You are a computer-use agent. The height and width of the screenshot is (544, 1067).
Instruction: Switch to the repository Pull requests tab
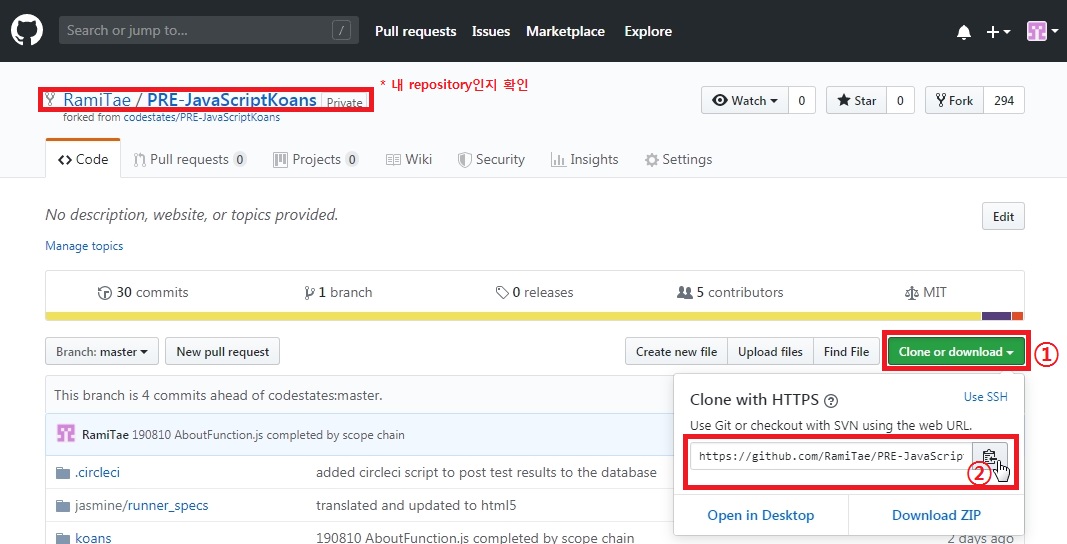tap(190, 159)
